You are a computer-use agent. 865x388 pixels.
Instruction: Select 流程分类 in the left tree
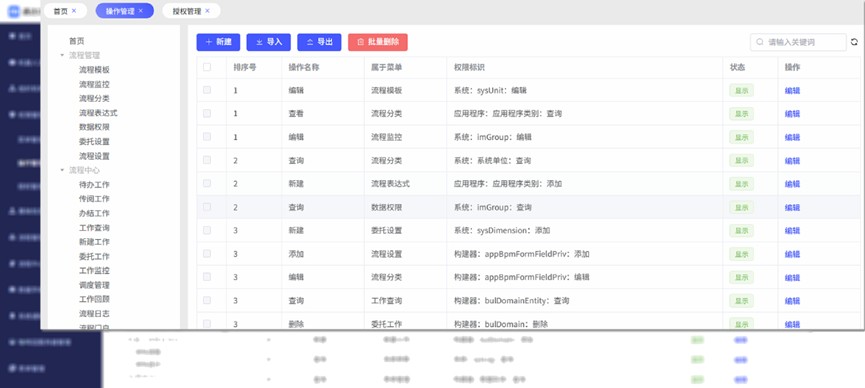(x=94, y=98)
